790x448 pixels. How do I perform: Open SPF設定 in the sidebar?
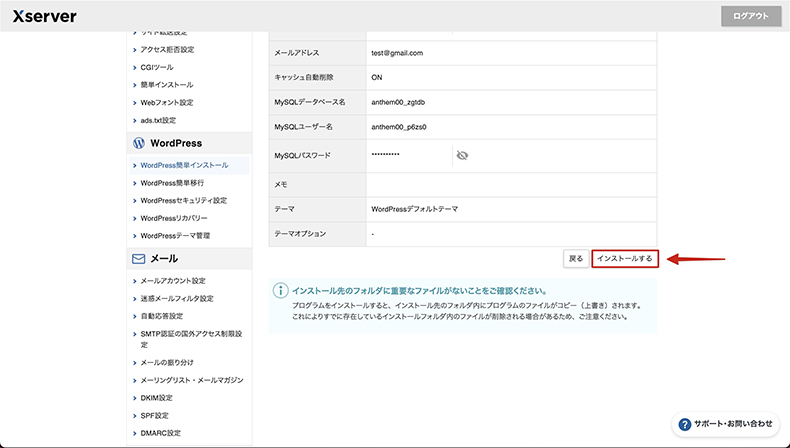tap(154, 416)
